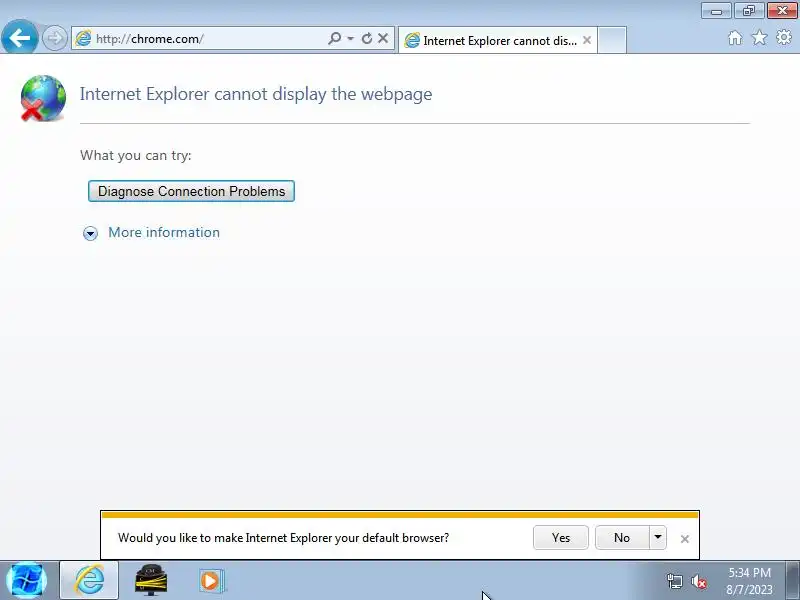Screen dimensions: 800x600
Task: Click the More information link text
Action: 164,233
